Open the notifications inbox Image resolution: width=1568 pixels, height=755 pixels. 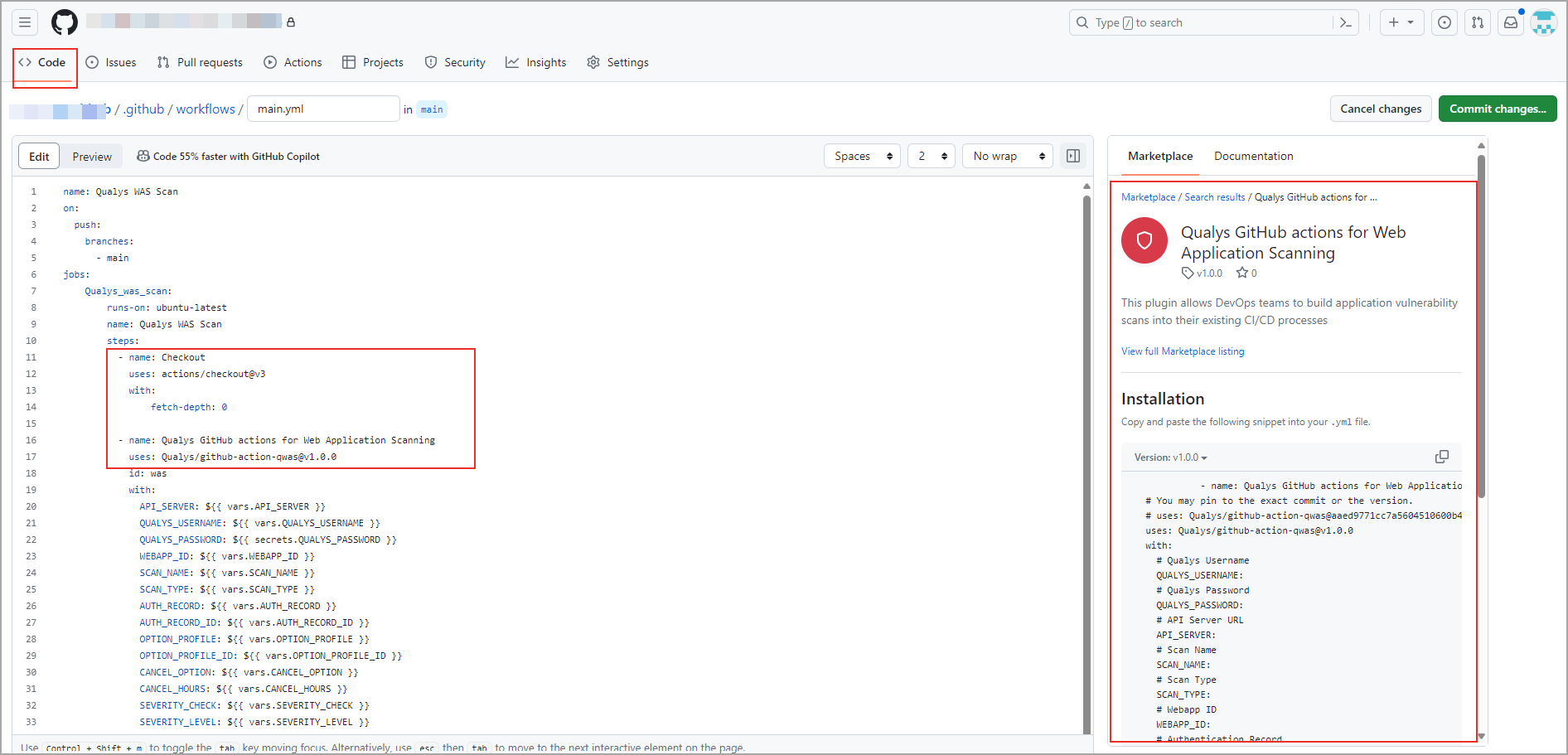tap(1511, 22)
